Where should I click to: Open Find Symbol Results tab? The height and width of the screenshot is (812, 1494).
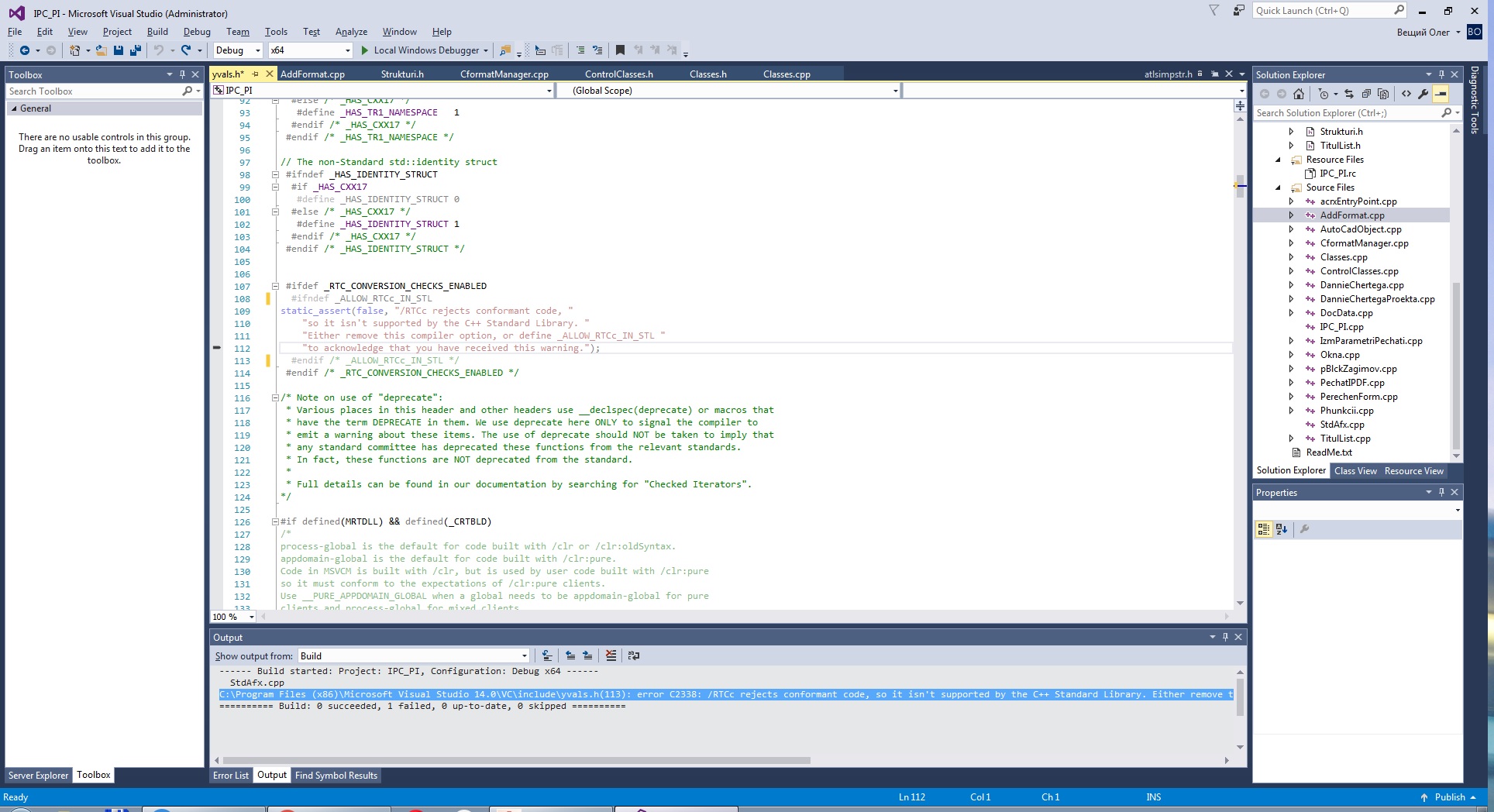[336, 776]
